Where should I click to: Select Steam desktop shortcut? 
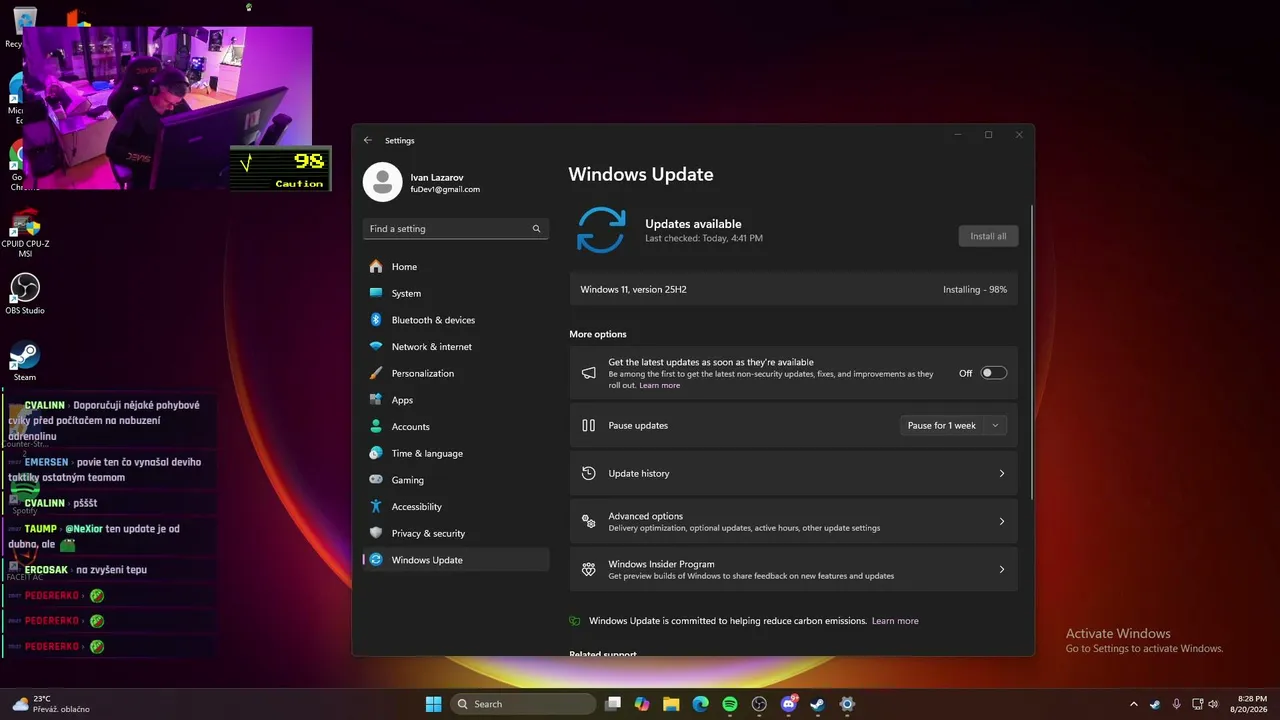point(25,361)
